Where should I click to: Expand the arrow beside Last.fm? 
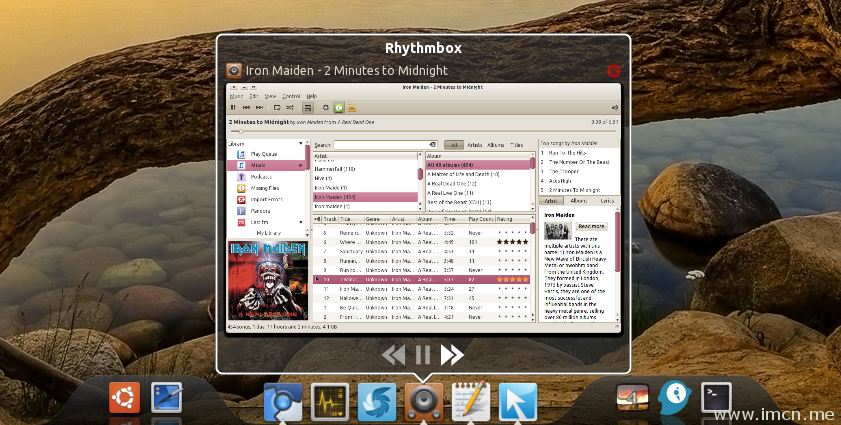point(300,222)
